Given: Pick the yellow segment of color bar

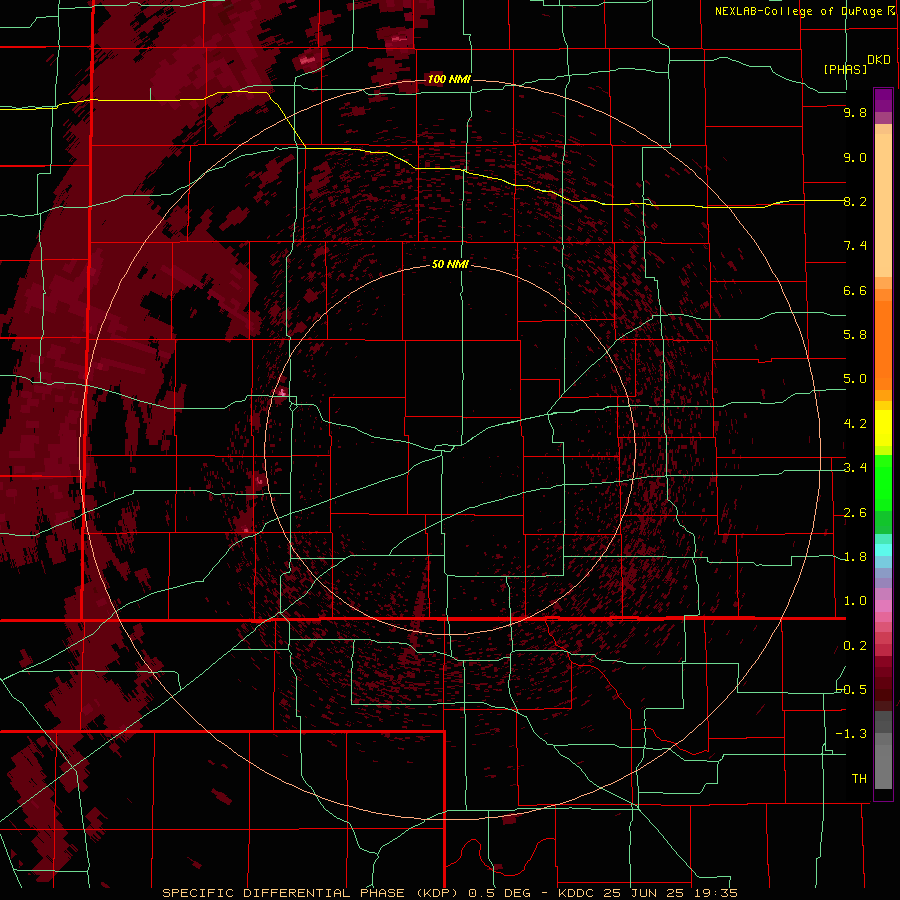Looking at the screenshot, I should point(883,428).
